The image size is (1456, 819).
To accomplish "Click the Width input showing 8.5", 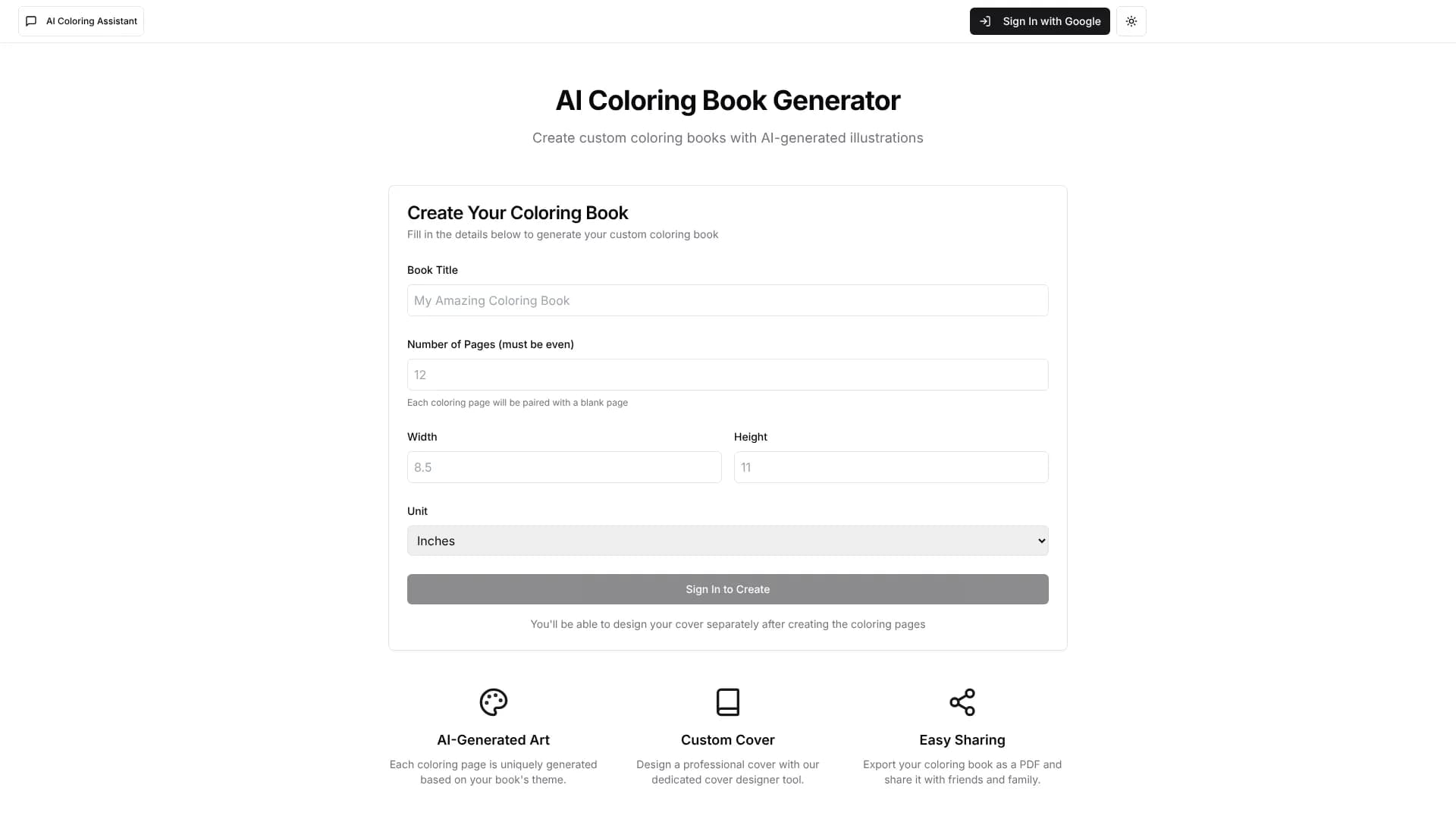I will coord(564,467).
